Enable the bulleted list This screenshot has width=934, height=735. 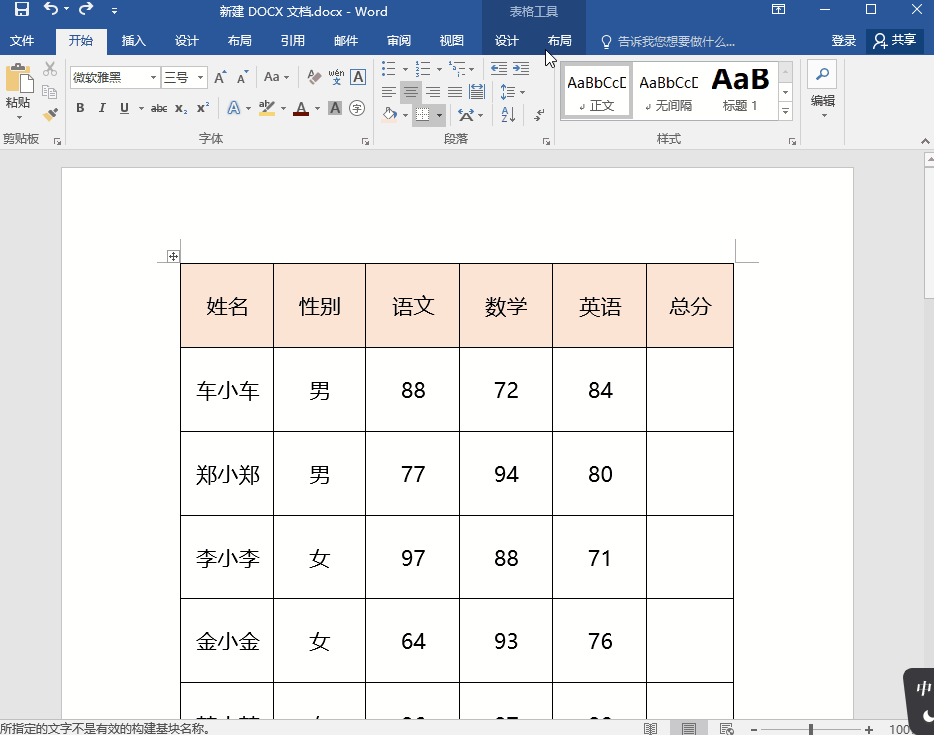386,70
